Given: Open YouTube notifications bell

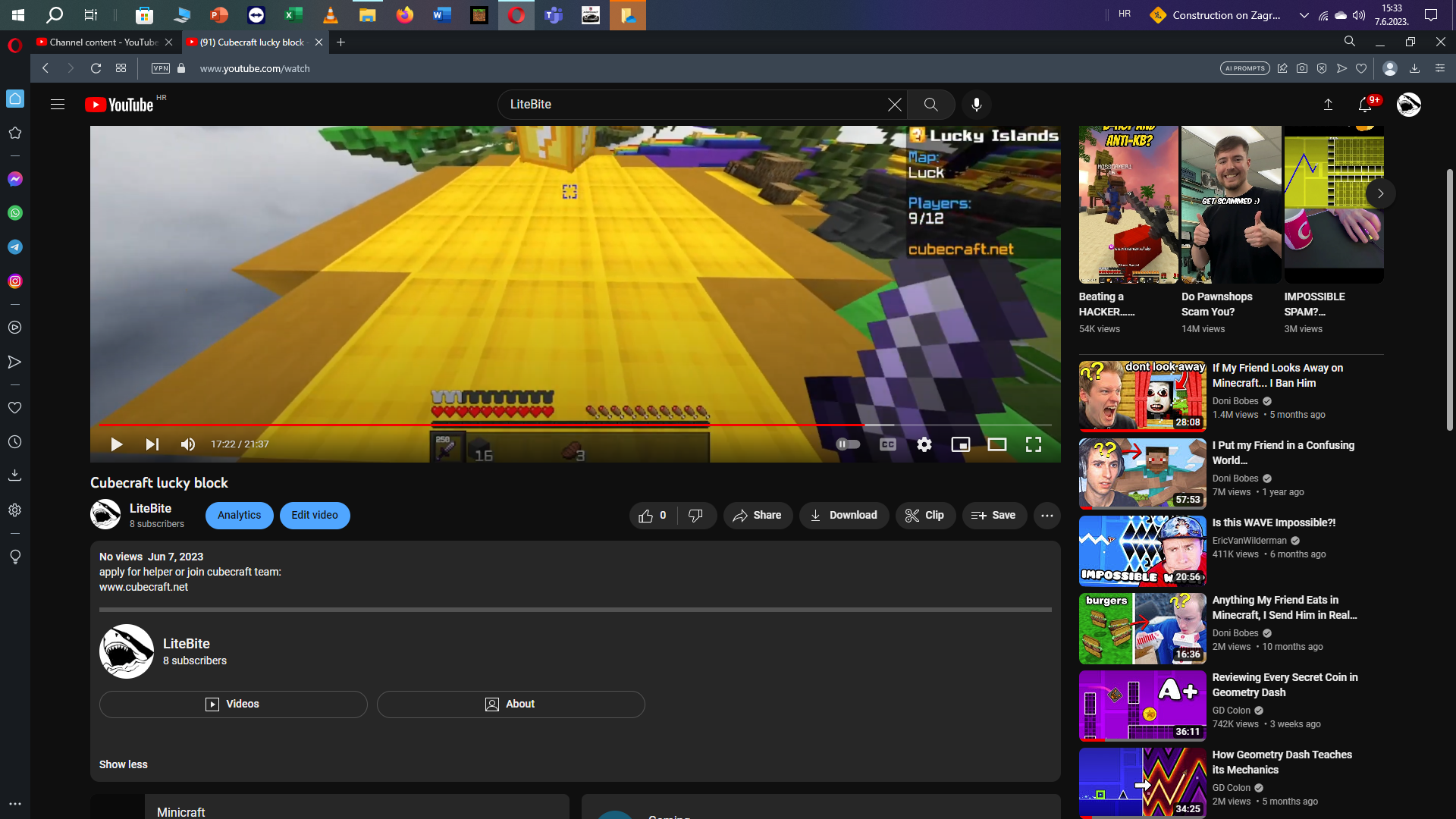Looking at the screenshot, I should pos(1365,105).
